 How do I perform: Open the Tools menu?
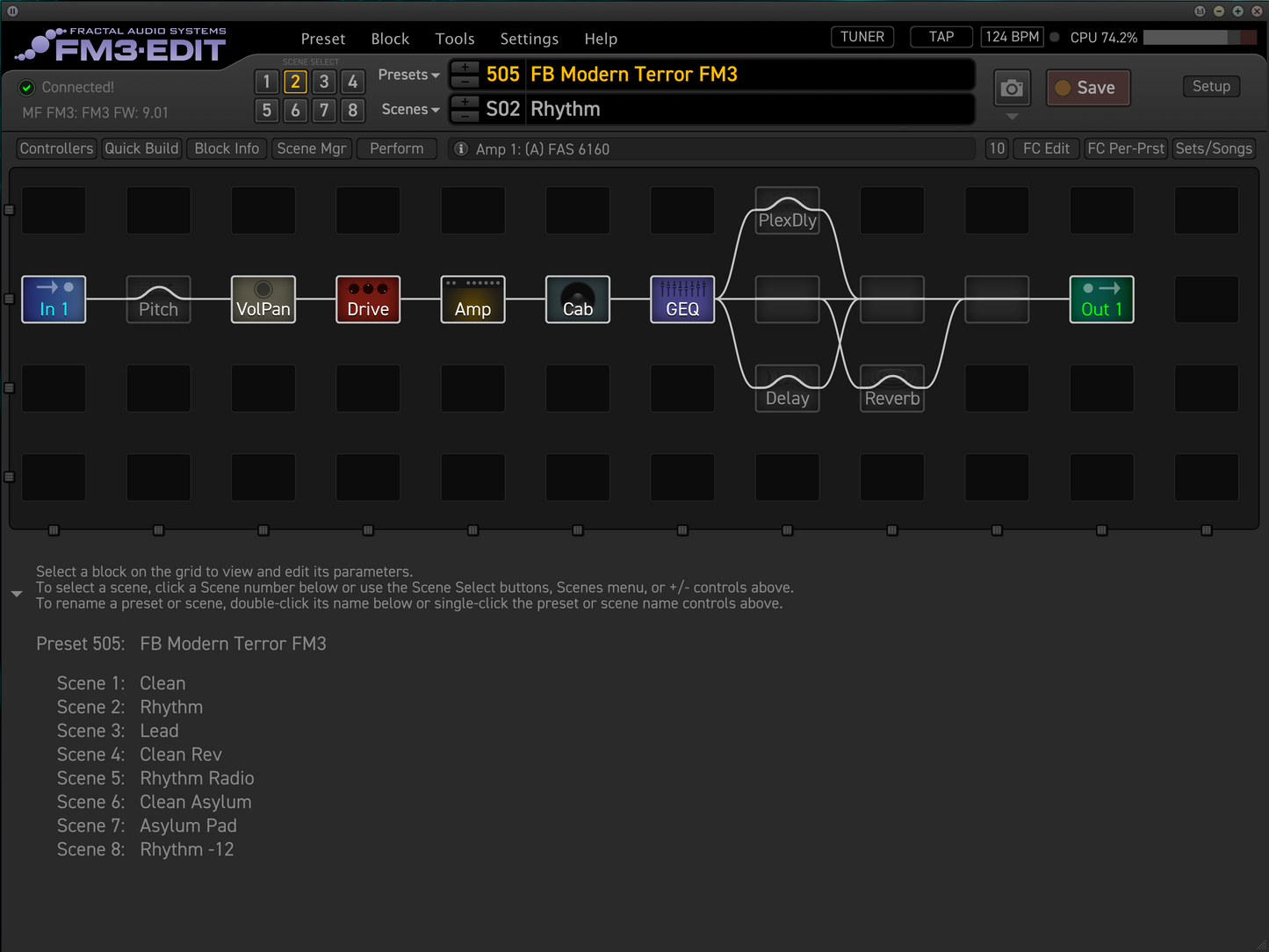(x=454, y=39)
